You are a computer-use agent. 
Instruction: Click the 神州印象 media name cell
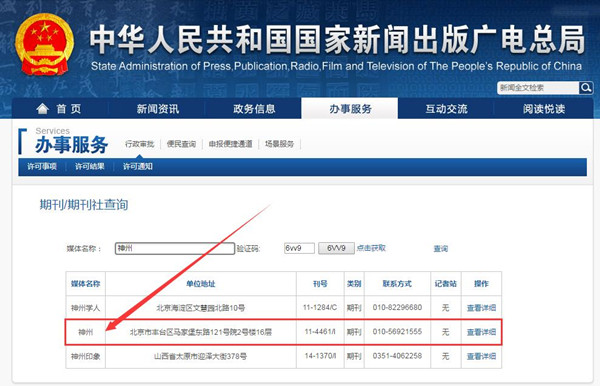pyautogui.click(x=86, y=356)
